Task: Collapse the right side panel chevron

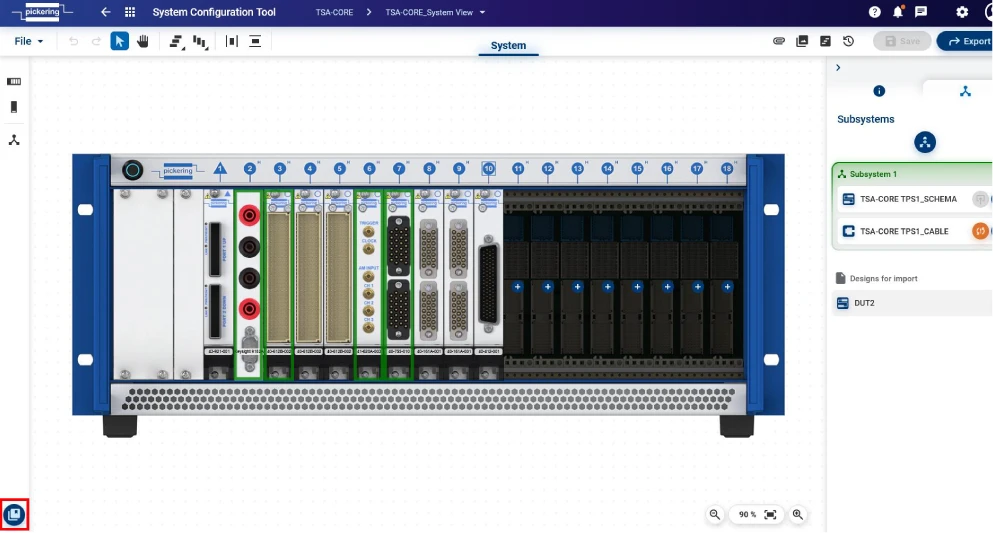Action: point(838,68)
